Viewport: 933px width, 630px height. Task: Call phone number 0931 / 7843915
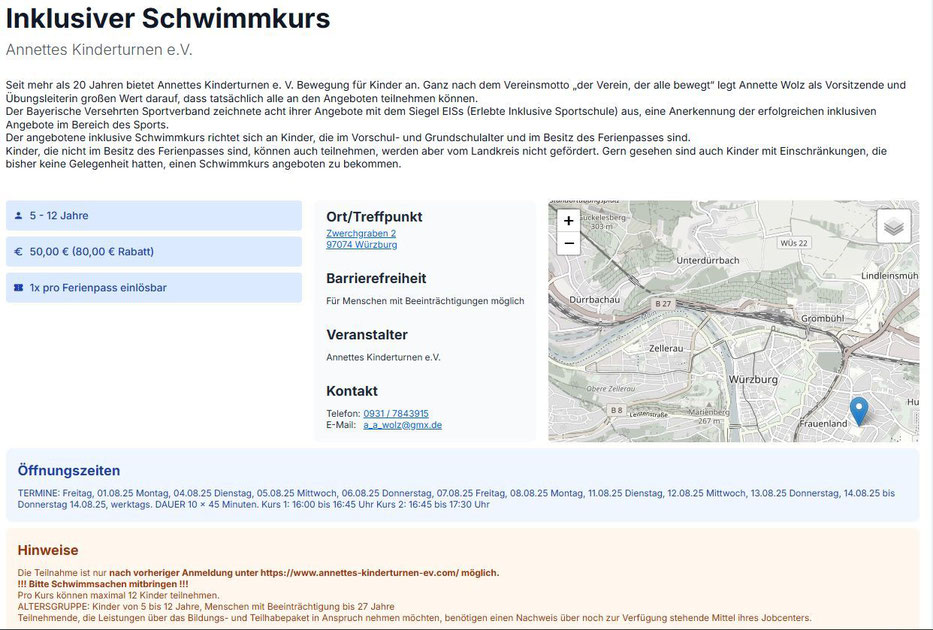(x=396, y=413)
